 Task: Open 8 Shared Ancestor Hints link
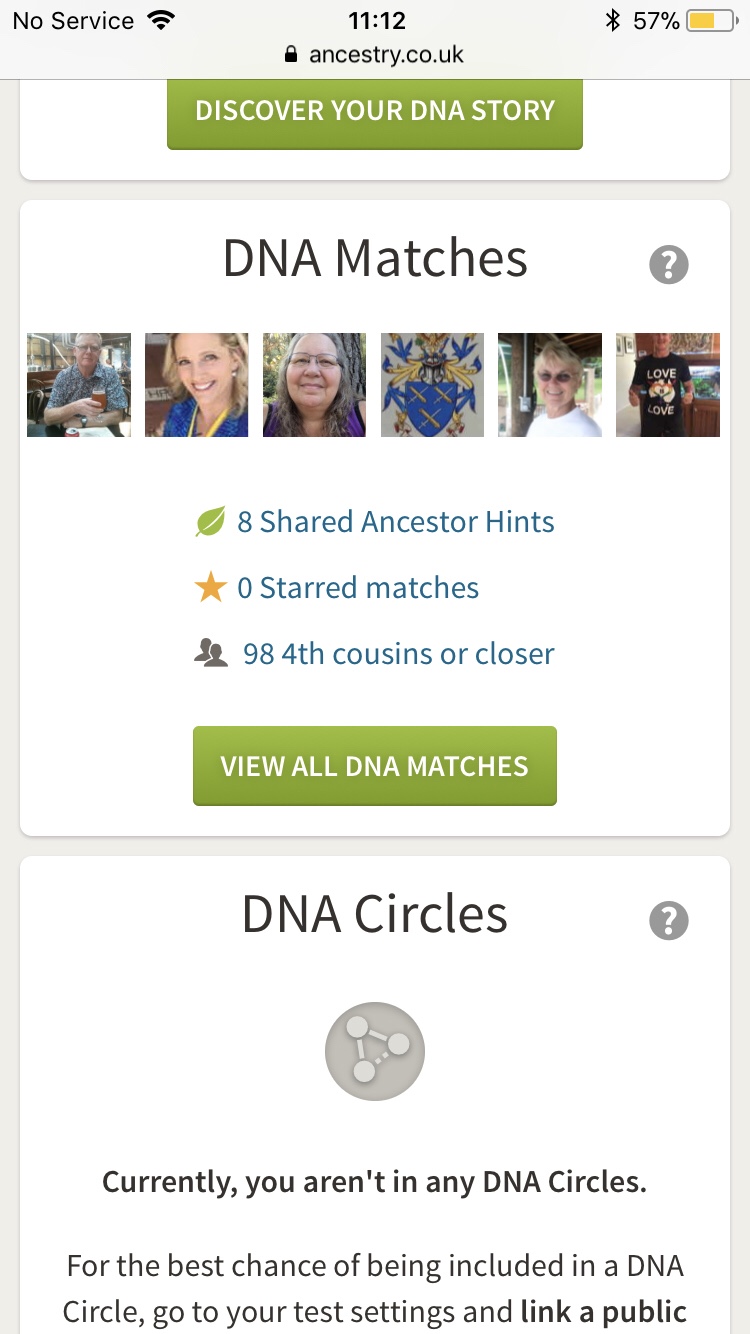pos(395,522)
